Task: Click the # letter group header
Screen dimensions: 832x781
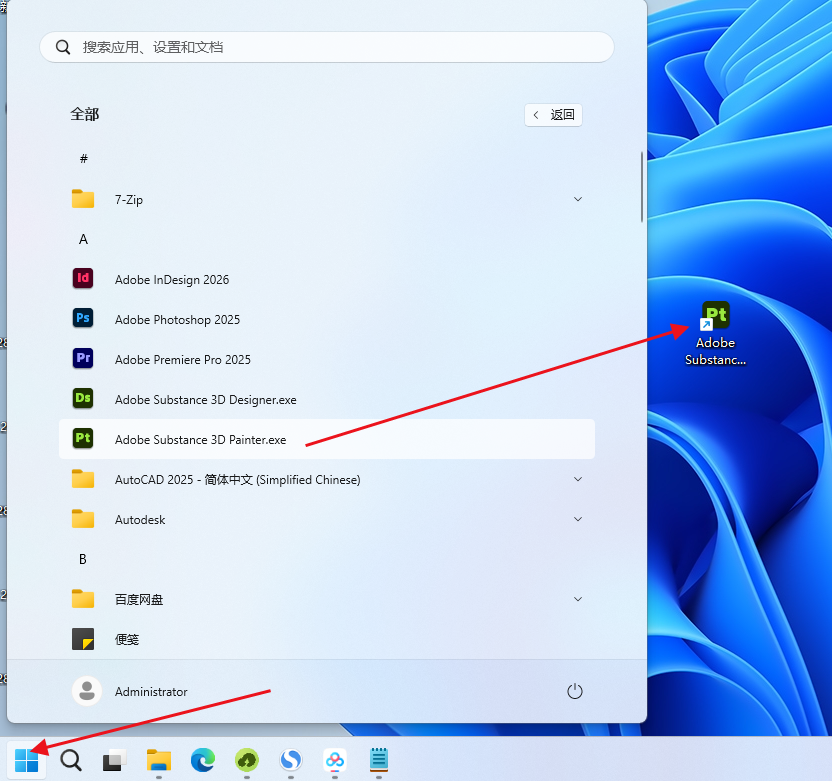Action: [83, 159]
